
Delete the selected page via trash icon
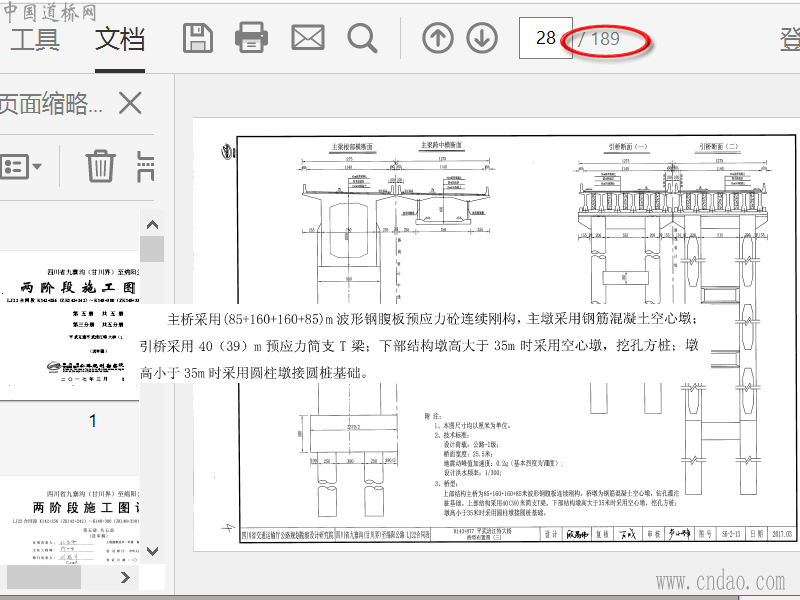(100, 166)
